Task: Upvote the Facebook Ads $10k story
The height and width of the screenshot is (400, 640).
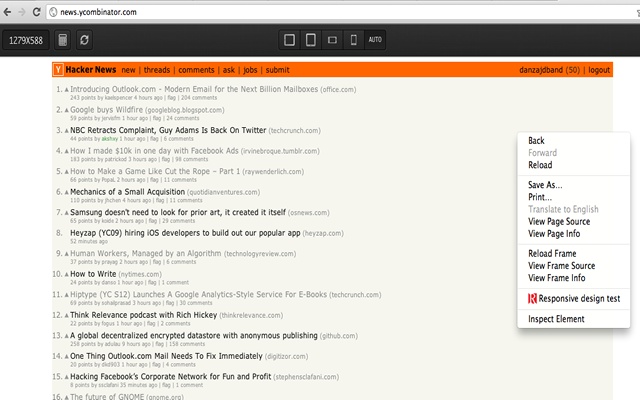Action: (67, 151)
